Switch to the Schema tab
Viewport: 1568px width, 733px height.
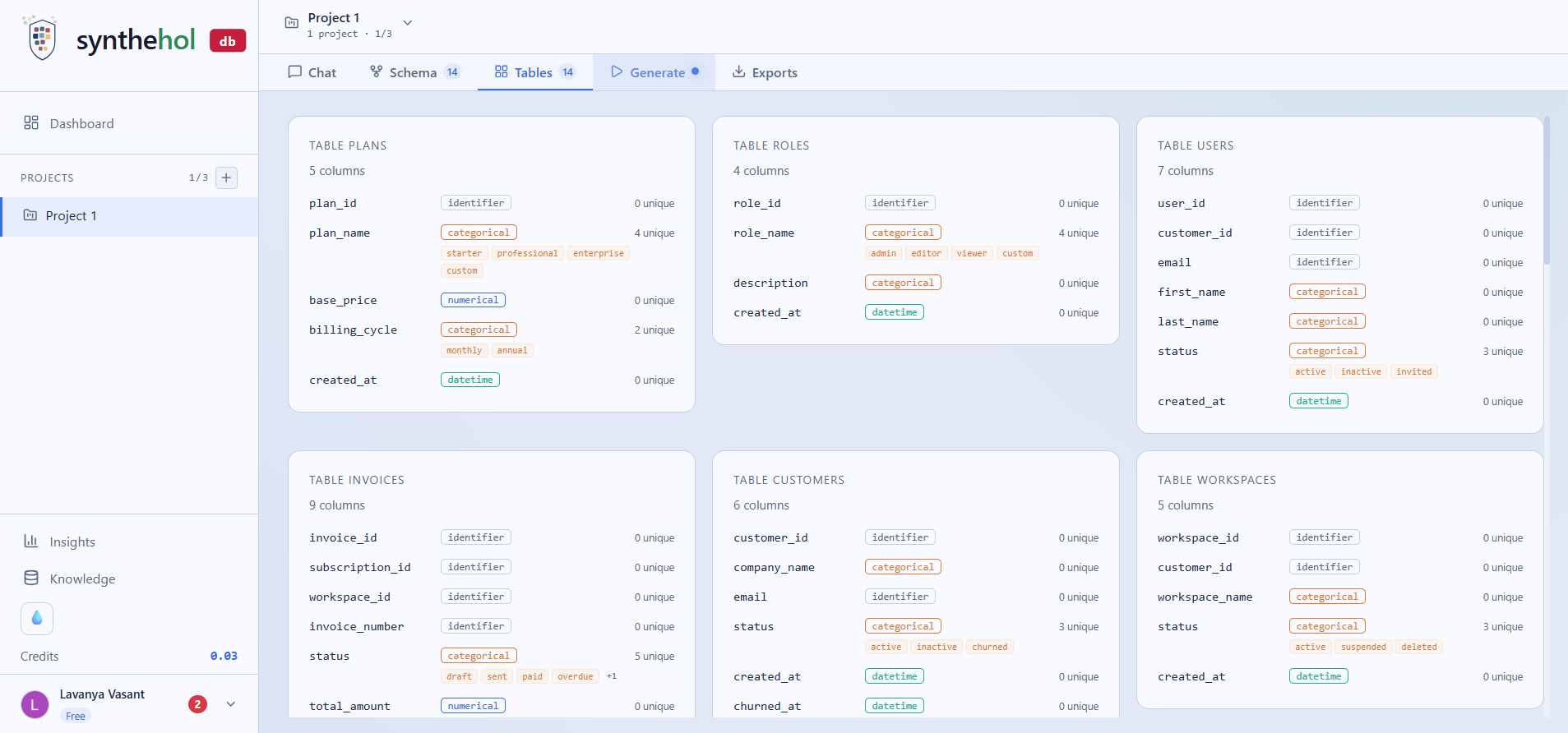[414, 72]
